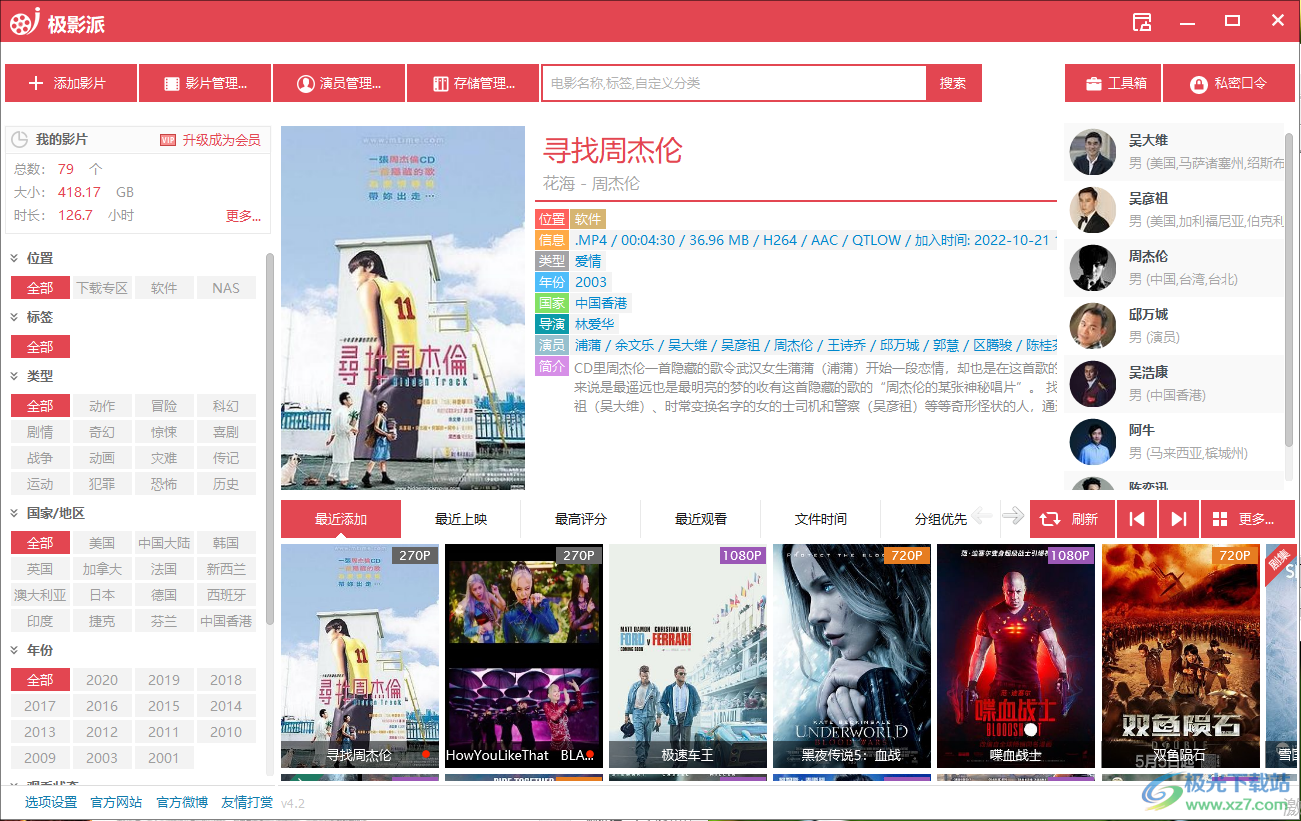
Task: Click the movie name search input field
Action: click(734, 83)
